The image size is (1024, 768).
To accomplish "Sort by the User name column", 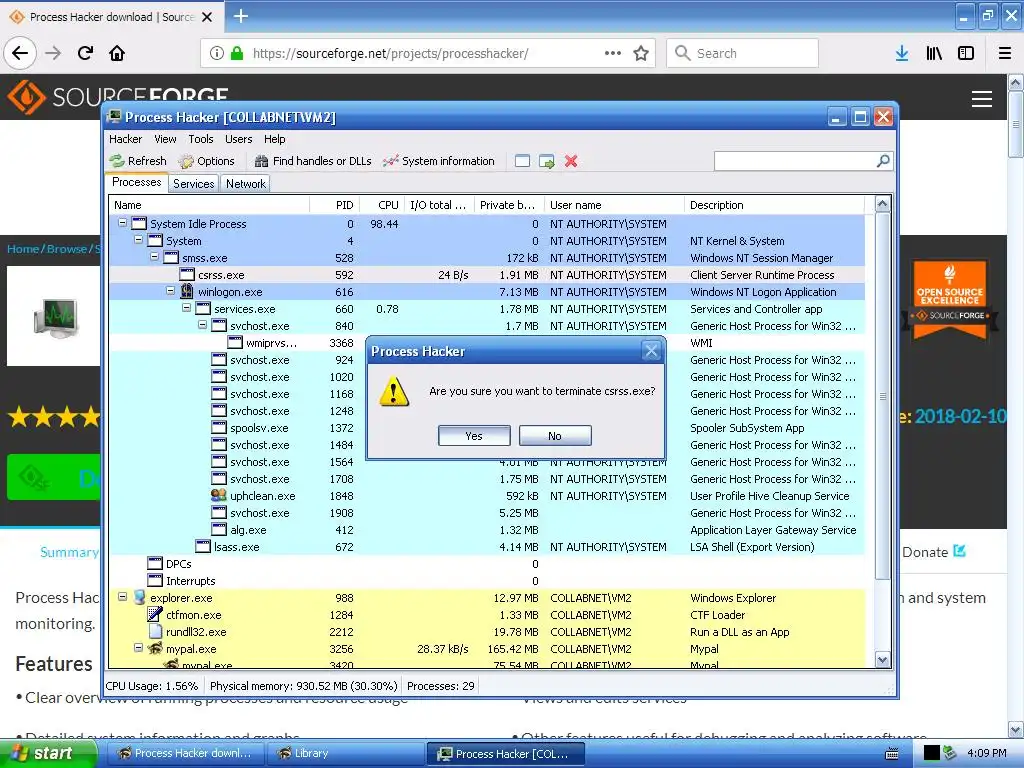I will [615, 205].
